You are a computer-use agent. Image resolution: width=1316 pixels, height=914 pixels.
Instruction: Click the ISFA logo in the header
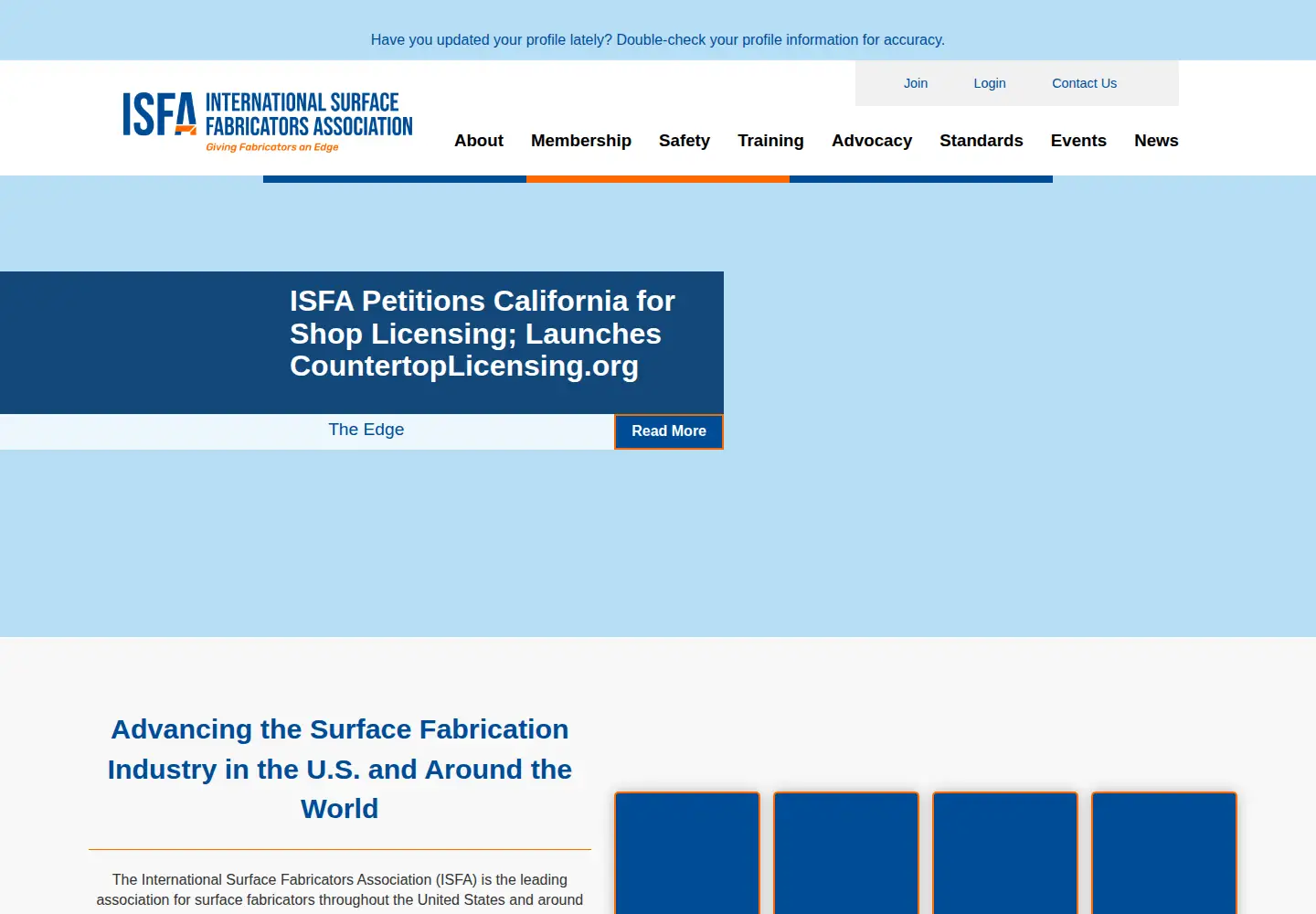[268, 121]
